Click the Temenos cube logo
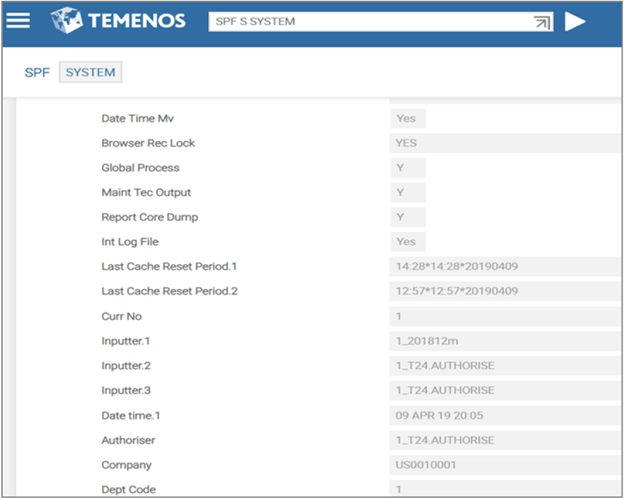The image size is (624, 498). tap(67, 21)
